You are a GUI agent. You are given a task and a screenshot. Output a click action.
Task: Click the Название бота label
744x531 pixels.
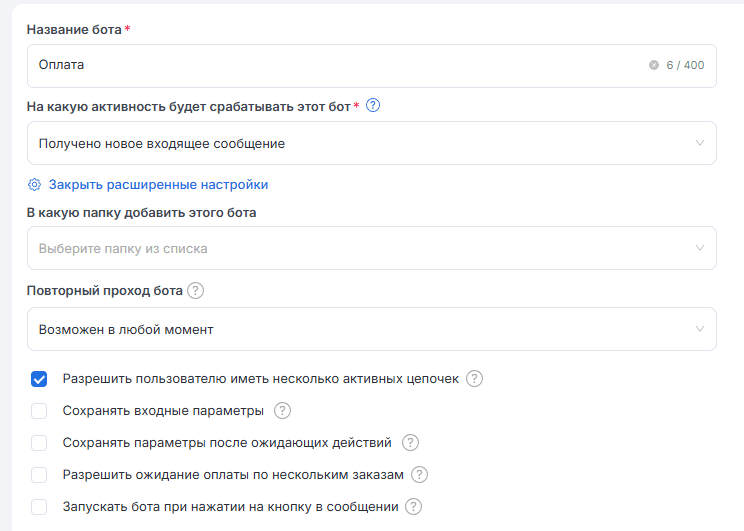coord(74,29)
